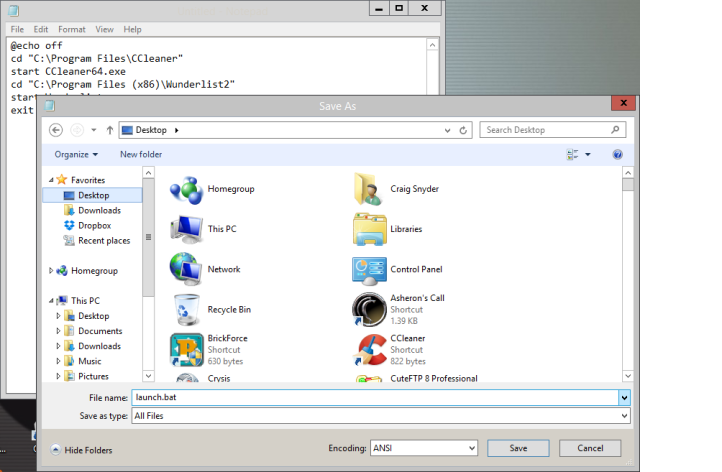Select the Control Panel icon
The height and width of the screenshot is (472, 722).
point(369,271)
